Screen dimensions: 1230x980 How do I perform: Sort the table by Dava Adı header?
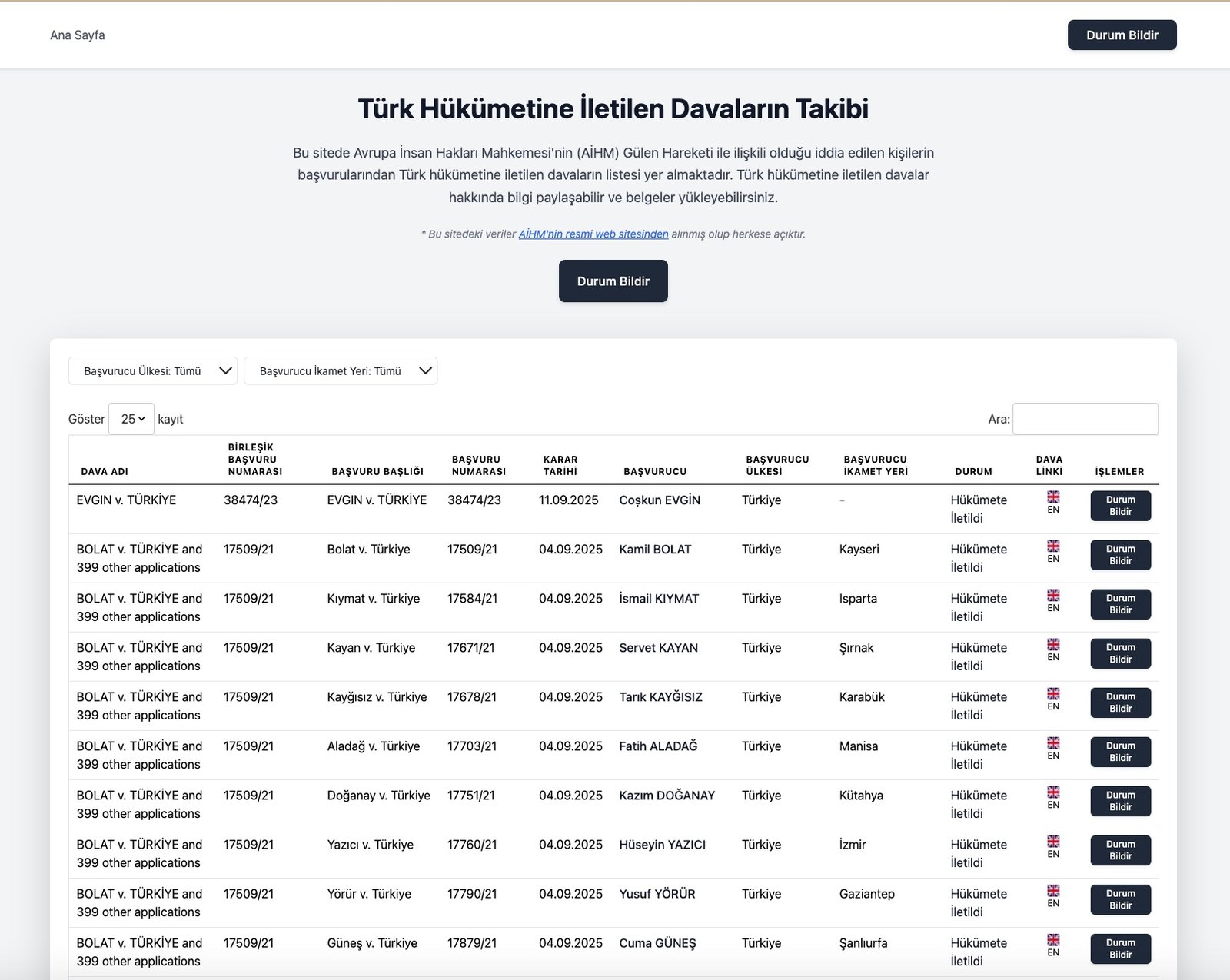(105, 471)
